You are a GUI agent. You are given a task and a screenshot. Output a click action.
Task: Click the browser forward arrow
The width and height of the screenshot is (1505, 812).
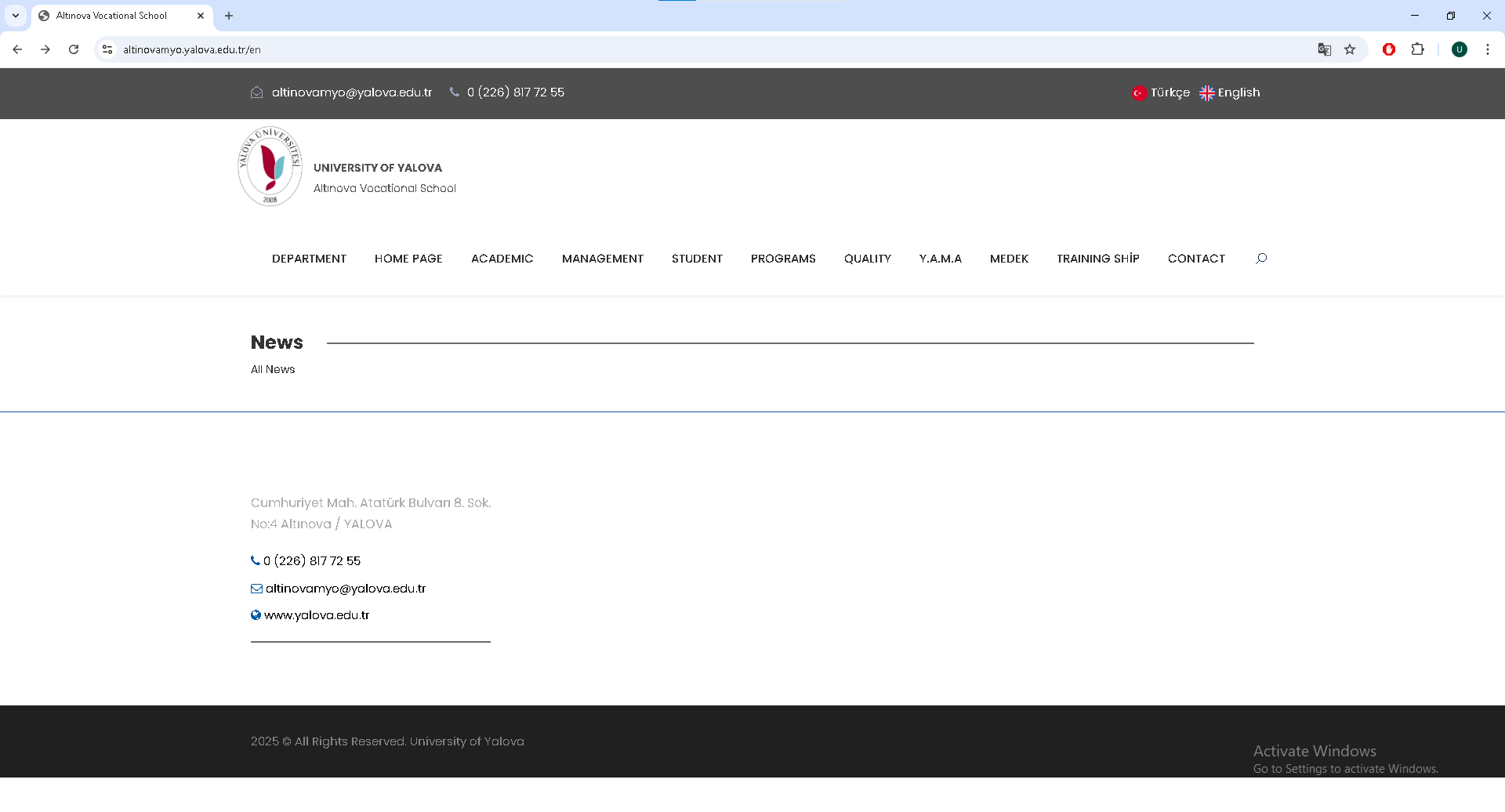(x=45, y=49)
